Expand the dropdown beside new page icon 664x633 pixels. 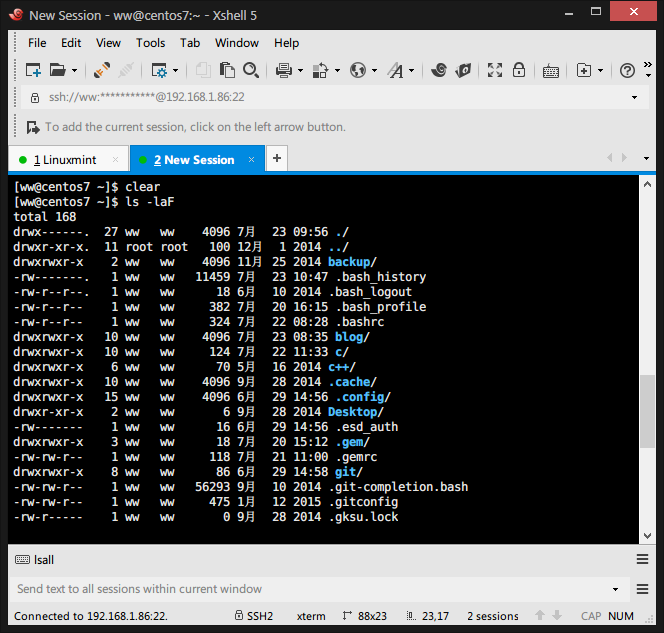click(x=600, y=70)
